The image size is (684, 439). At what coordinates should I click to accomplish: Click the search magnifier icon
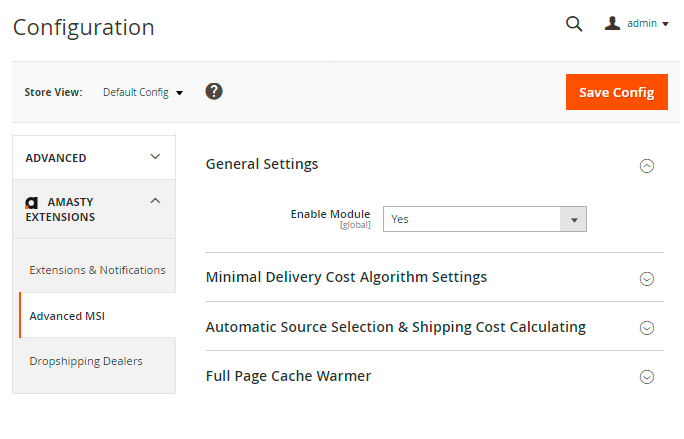point(574,24)
